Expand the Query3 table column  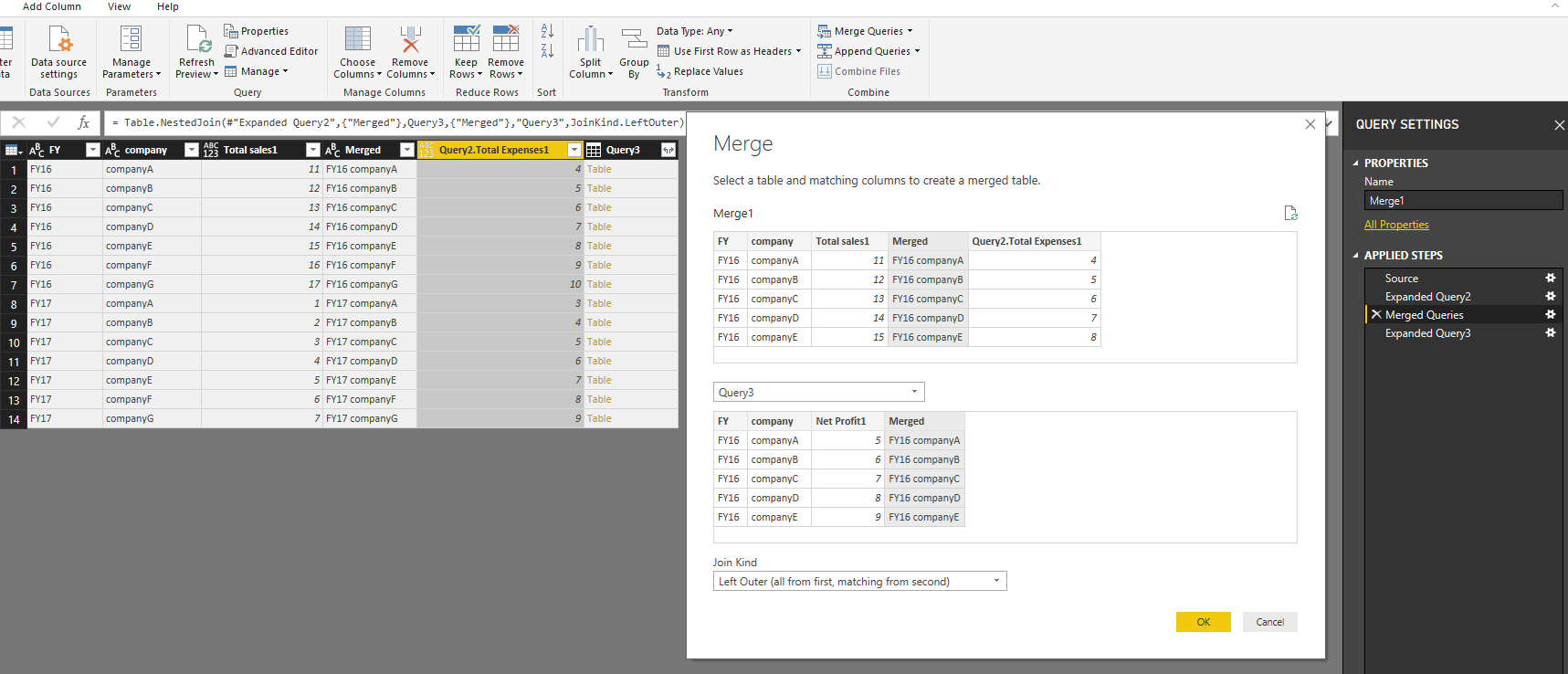point(668,150)
